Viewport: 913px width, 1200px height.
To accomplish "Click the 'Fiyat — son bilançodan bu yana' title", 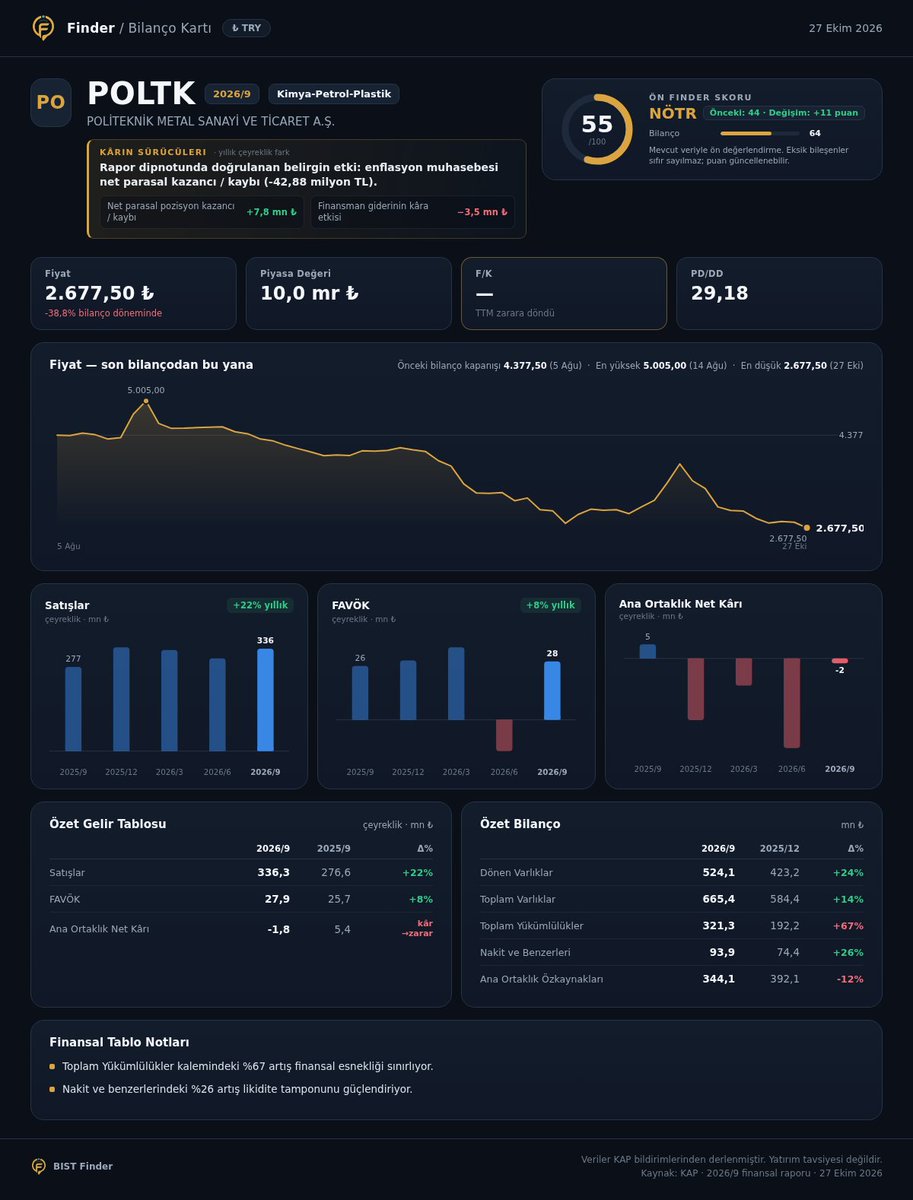I will 151,365.
